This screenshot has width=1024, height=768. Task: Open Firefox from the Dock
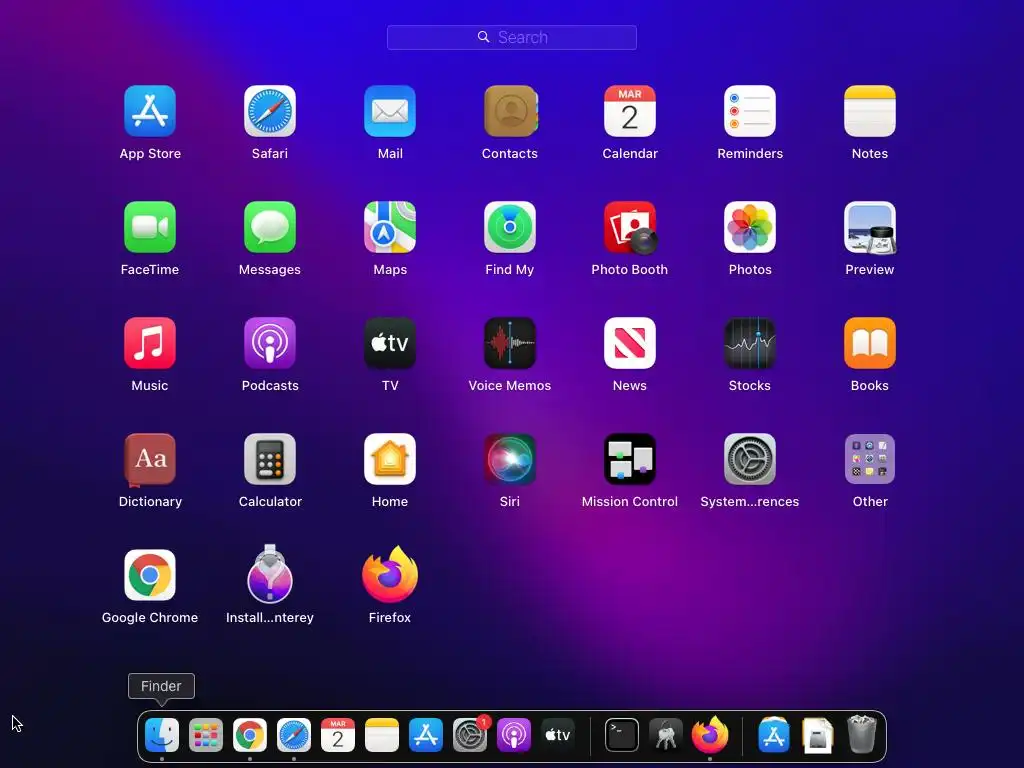pyautogui.click(x=710, y=734)
